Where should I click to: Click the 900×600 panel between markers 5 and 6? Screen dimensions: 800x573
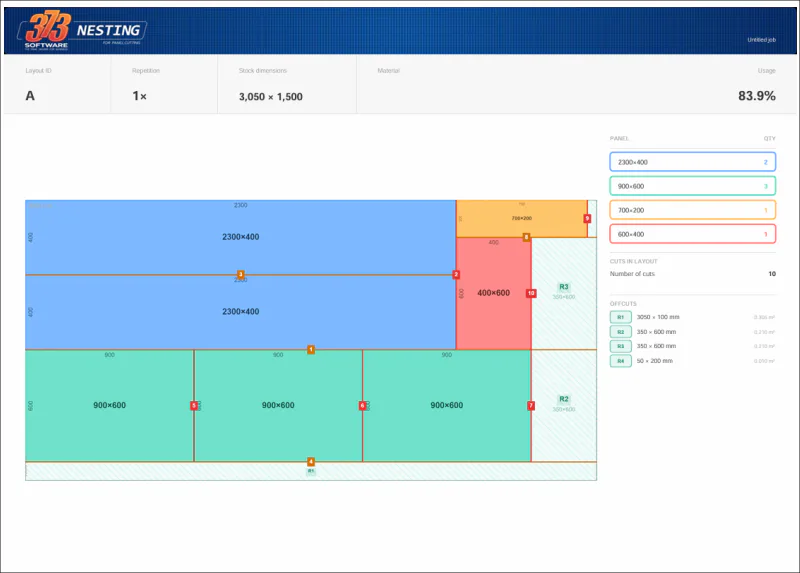tap(278, 406)
